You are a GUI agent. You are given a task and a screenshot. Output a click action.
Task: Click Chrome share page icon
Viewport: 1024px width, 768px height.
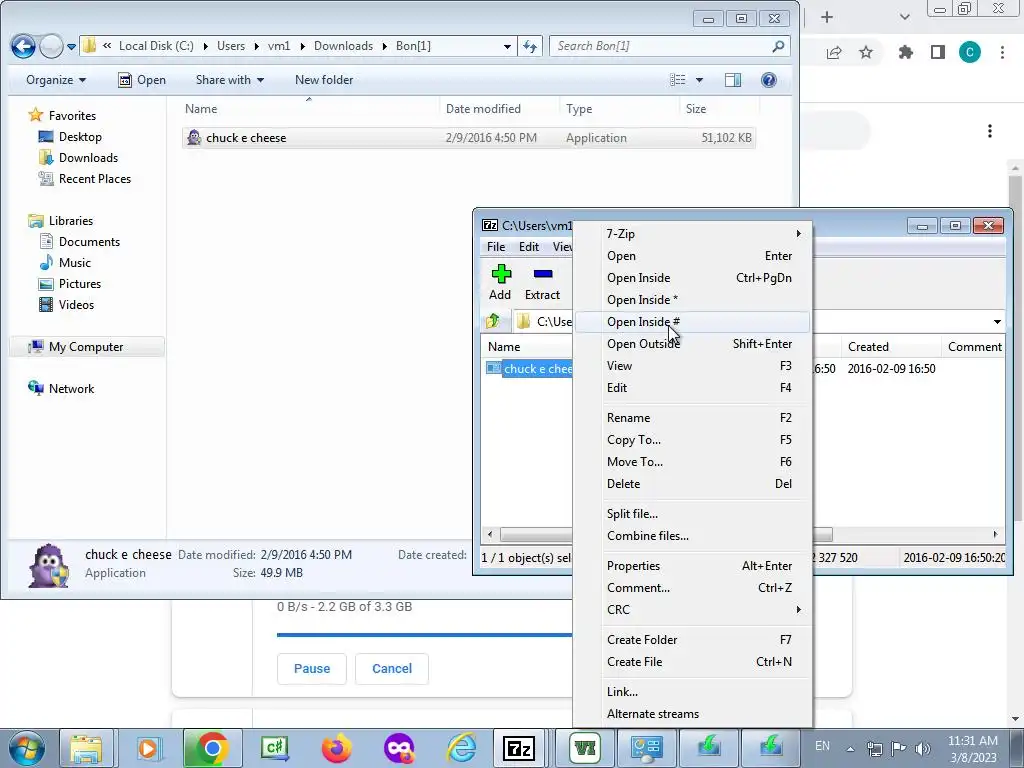click(834, 52)
